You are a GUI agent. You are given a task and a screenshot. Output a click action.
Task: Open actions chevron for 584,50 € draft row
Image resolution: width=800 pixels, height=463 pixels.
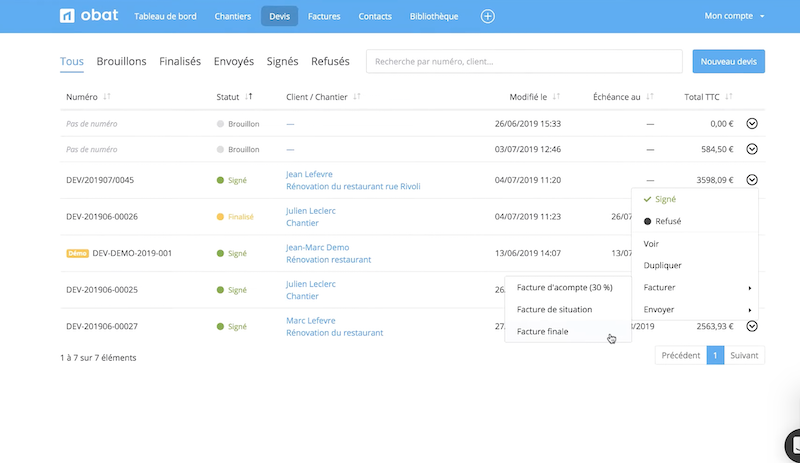pyautogui.click(x=752, y=149)
